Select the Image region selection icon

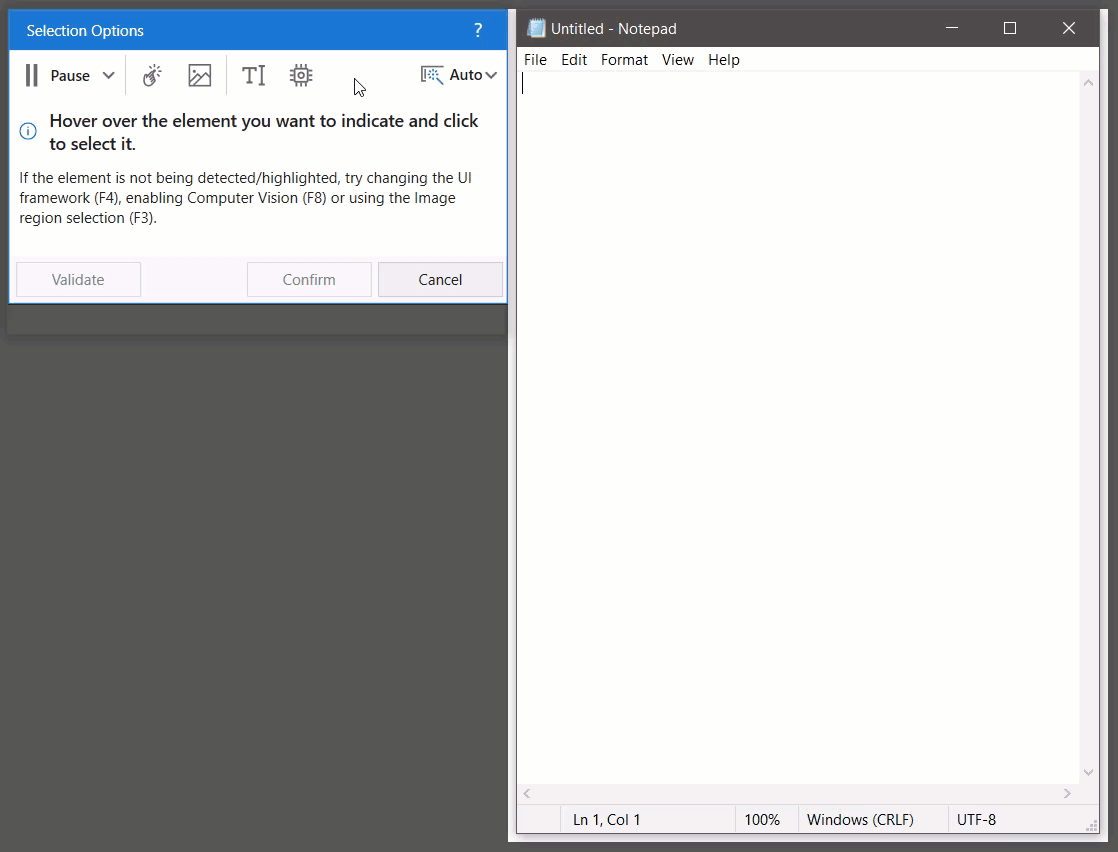[x=200, y=75]
